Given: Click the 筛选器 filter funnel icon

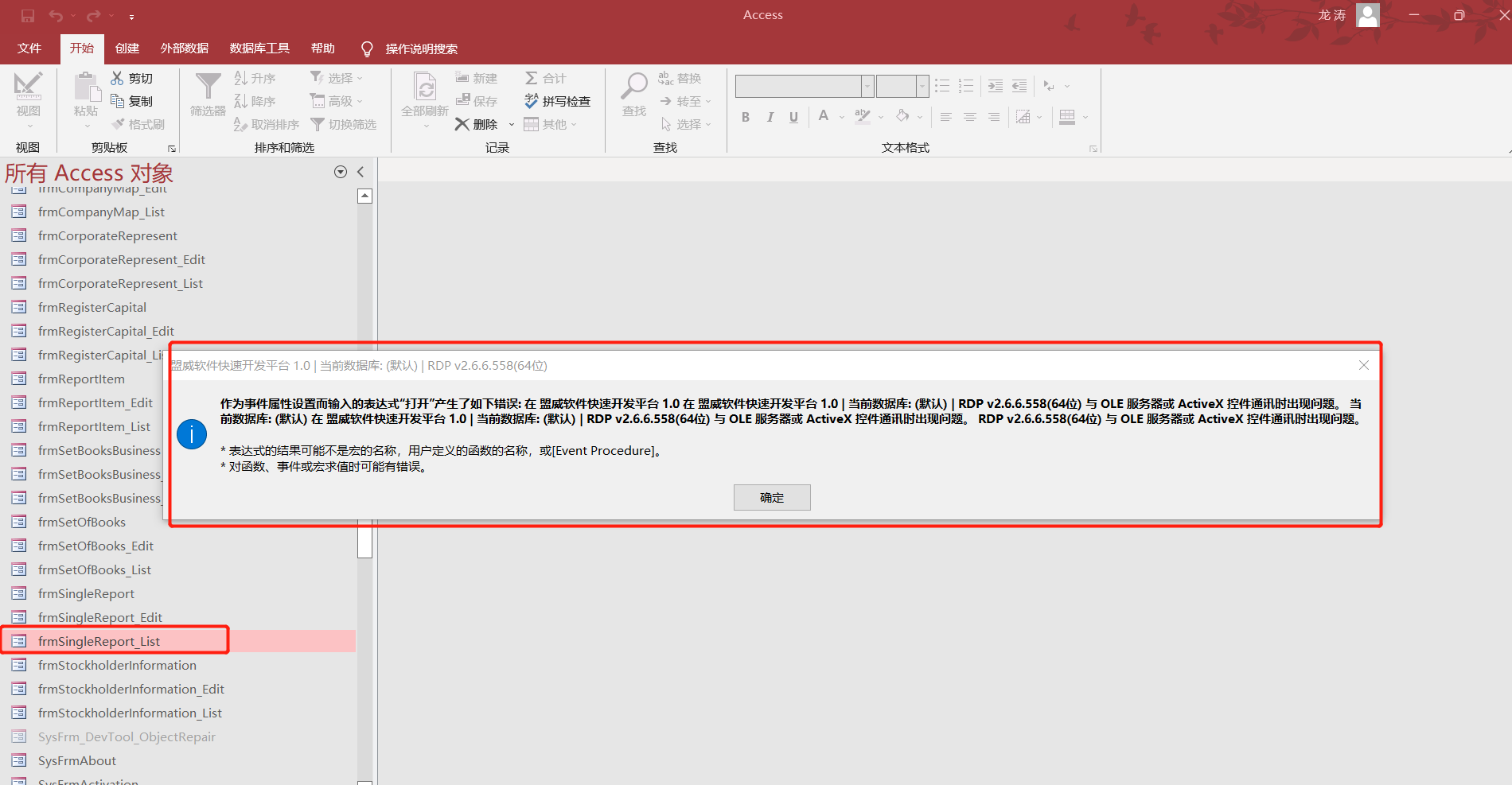Looking at the screenshot, I should [208, 87].
